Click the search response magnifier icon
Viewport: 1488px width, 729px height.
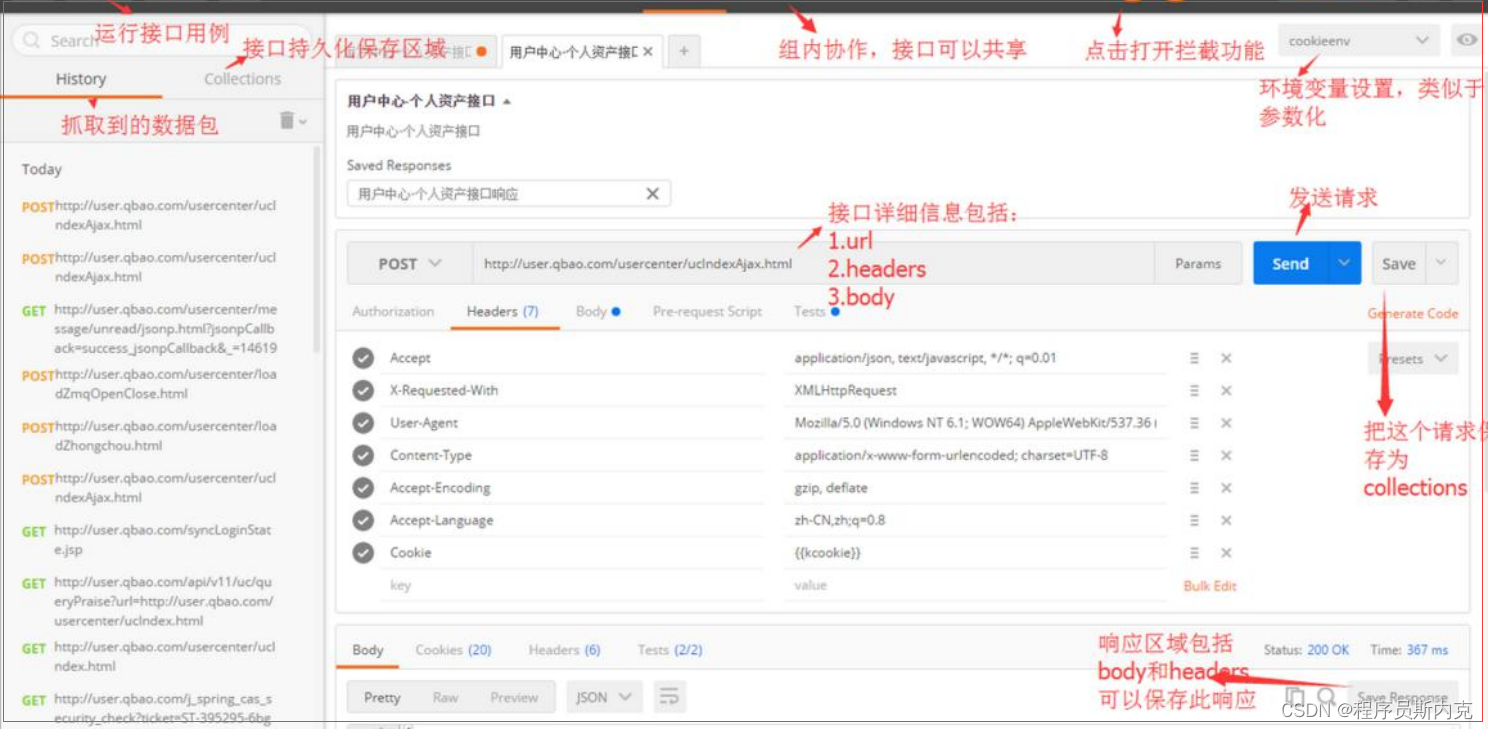[x=1326, y=697]
